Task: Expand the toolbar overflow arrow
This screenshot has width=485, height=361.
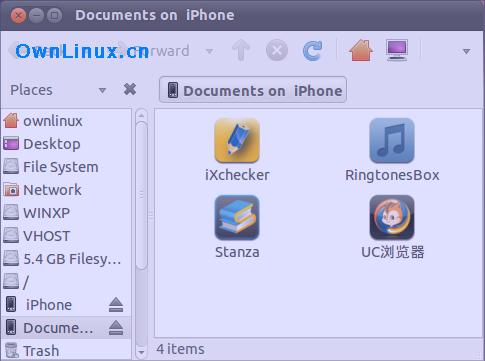Action: tap(466, 51)
